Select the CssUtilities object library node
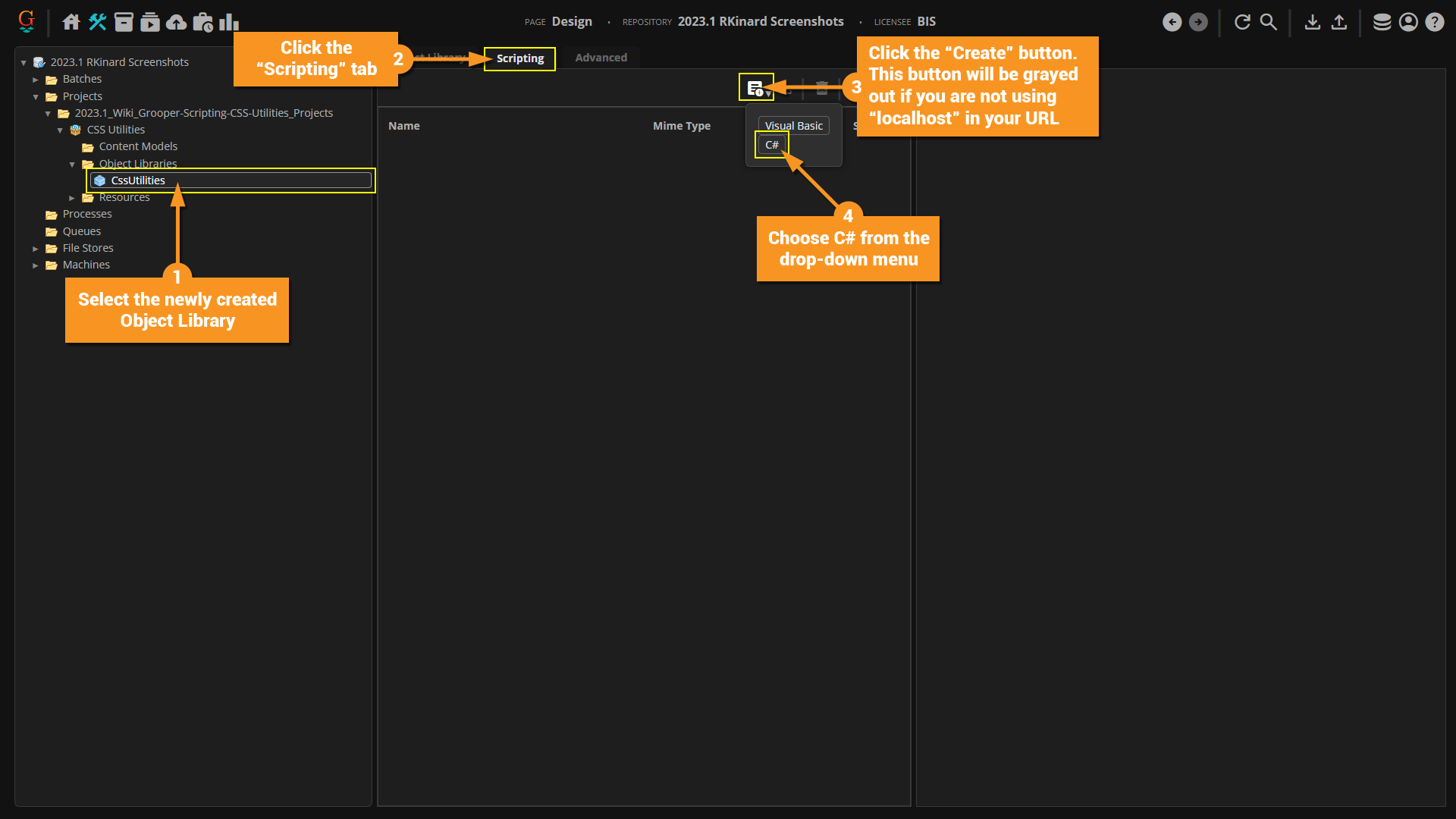The width and height of the screenshot is (1456, 819). pos(138,180)
